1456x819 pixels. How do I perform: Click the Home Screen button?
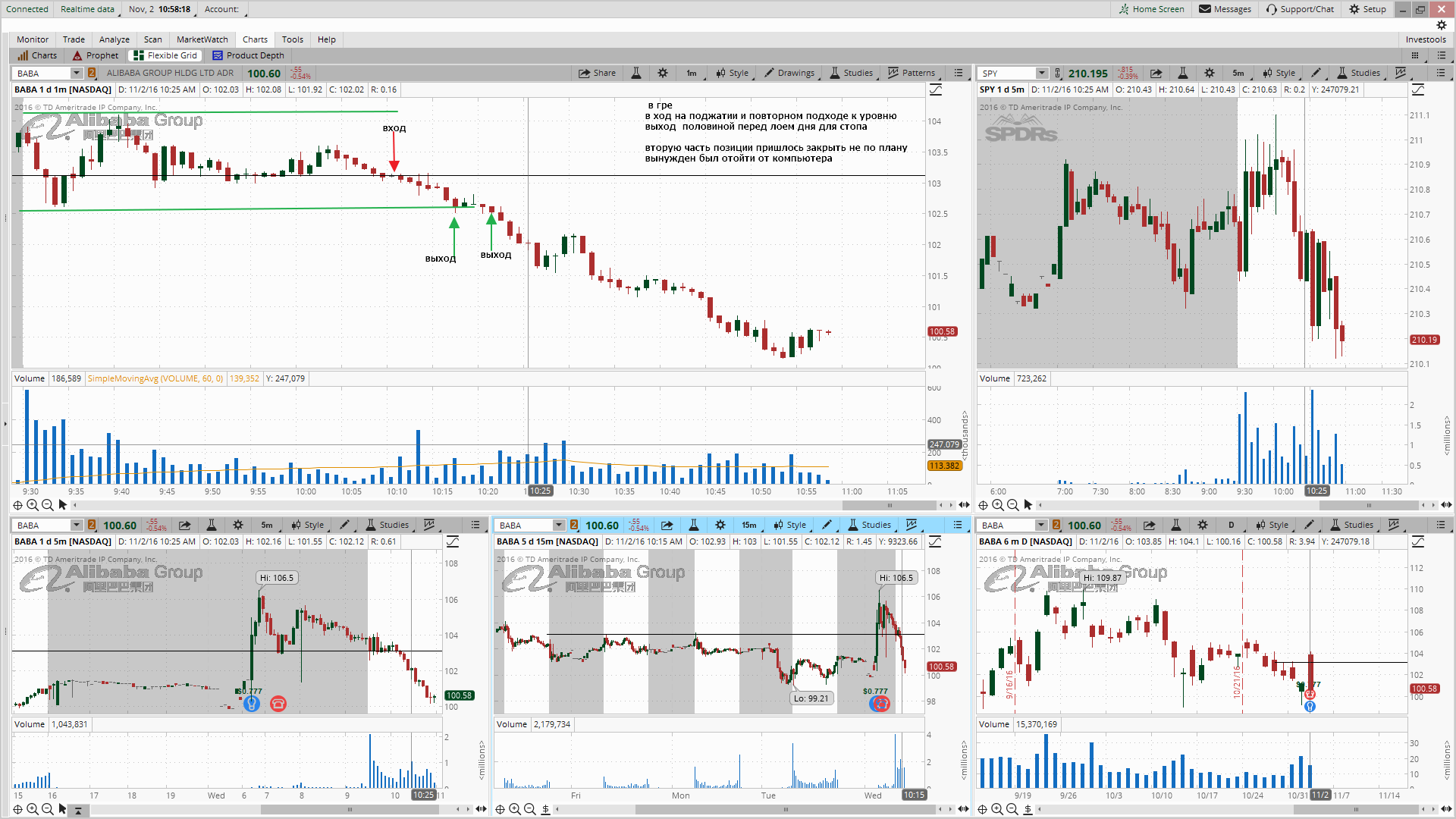[x=1151, y=9]
